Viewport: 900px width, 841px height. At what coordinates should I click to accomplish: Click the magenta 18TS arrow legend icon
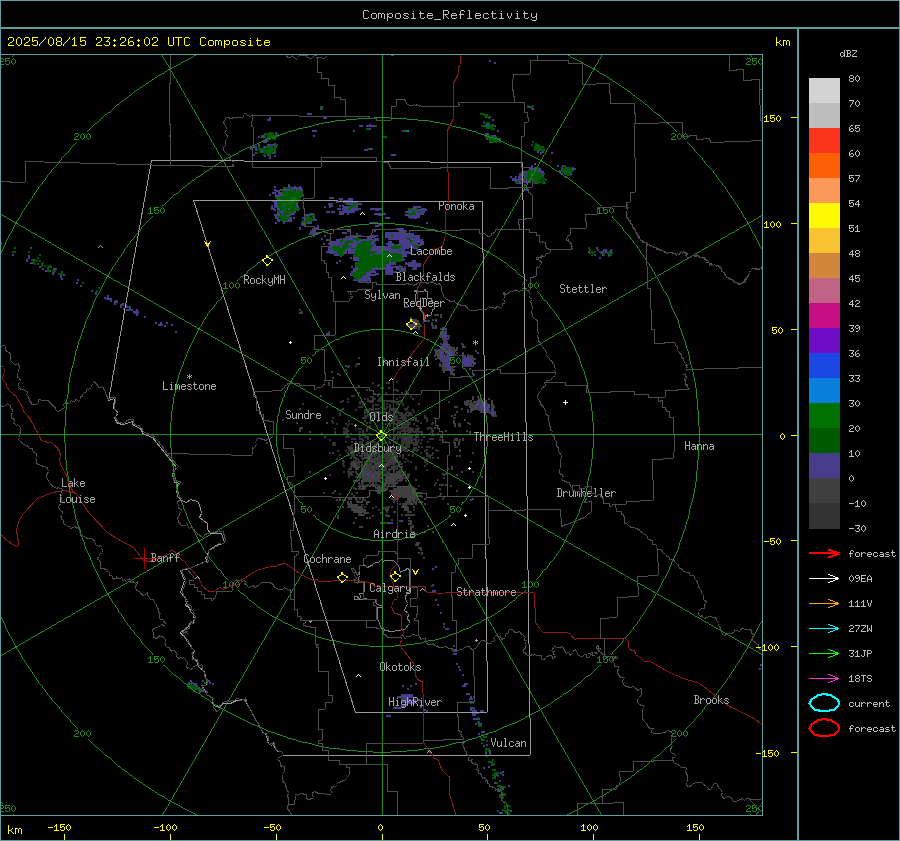coord(824,679)
